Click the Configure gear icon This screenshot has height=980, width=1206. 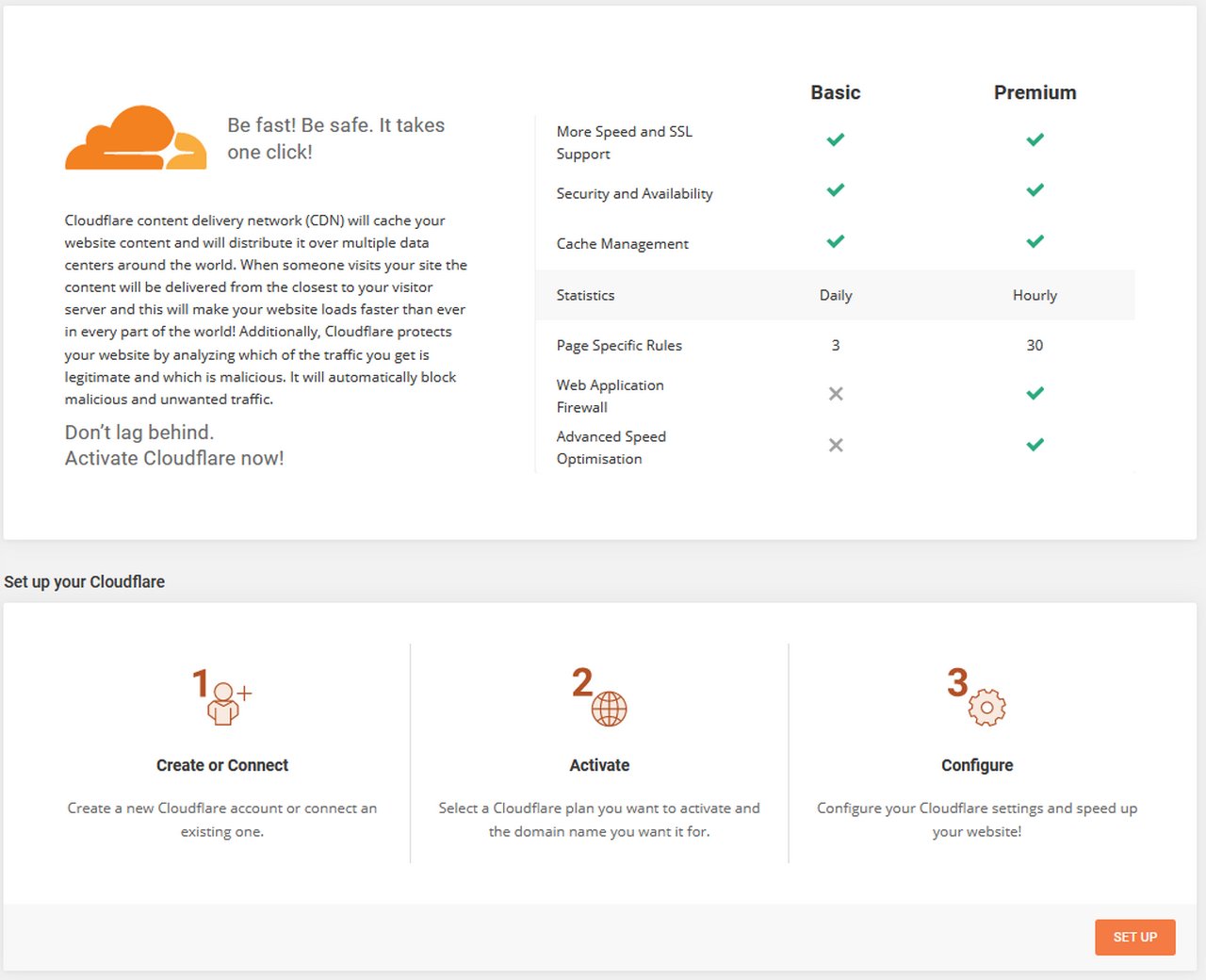coord(986,707)
